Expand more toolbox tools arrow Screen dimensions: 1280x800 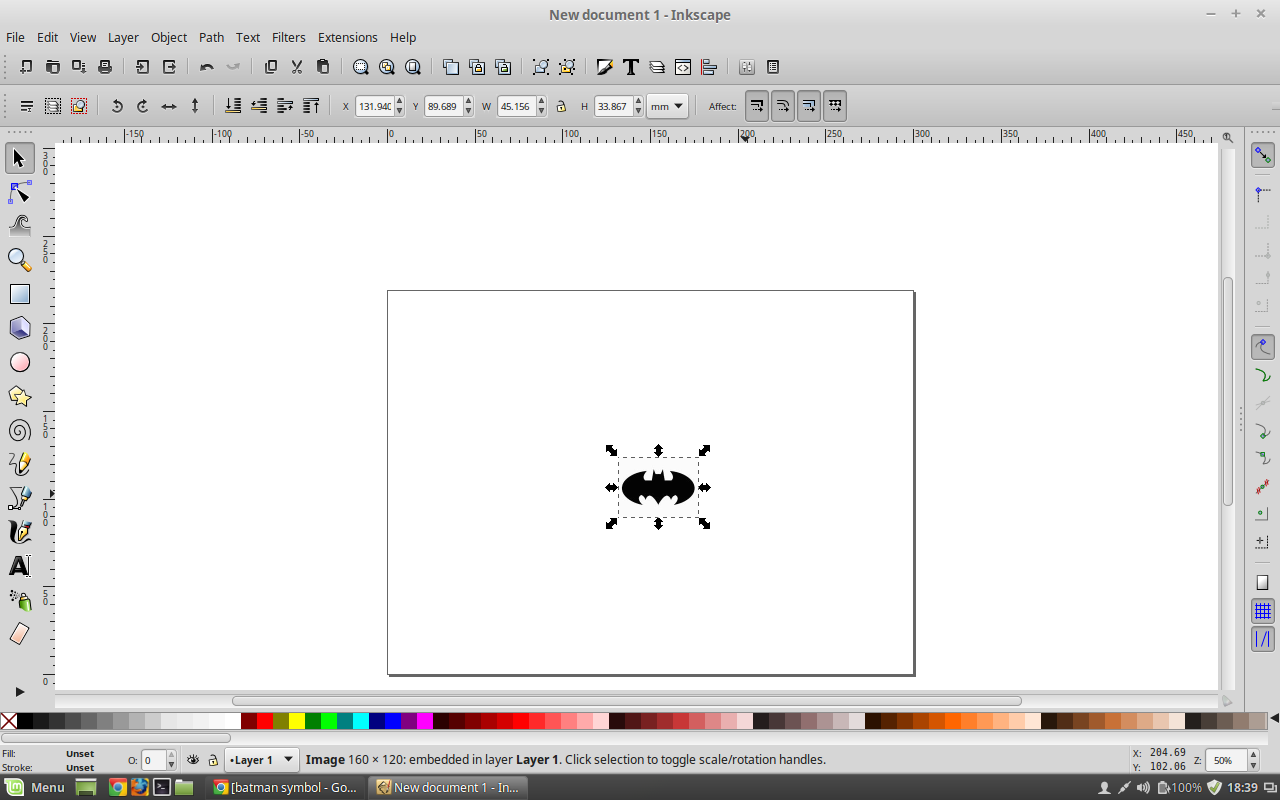click(x=19, y=691)
